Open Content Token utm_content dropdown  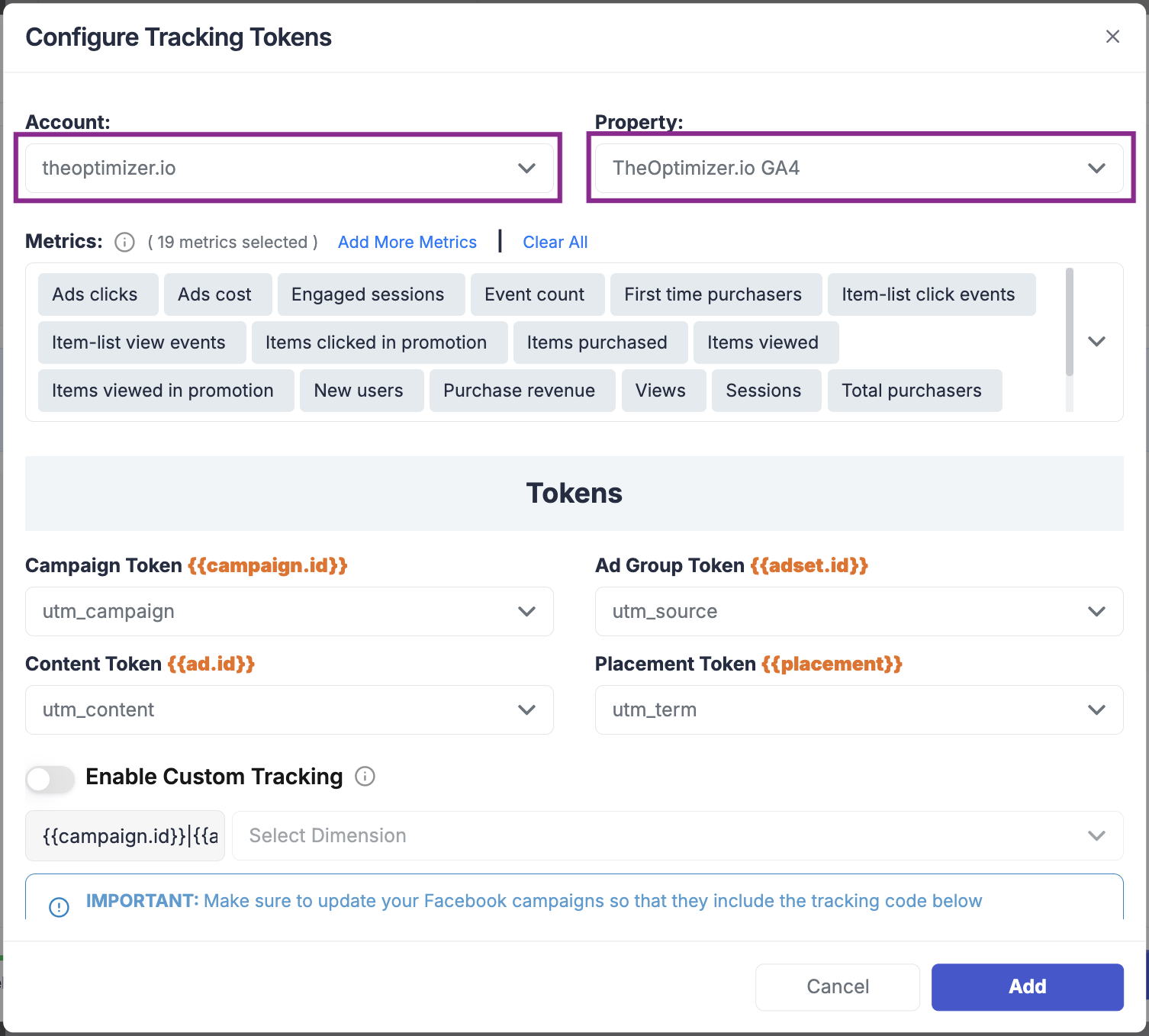(x=289, y=709)
